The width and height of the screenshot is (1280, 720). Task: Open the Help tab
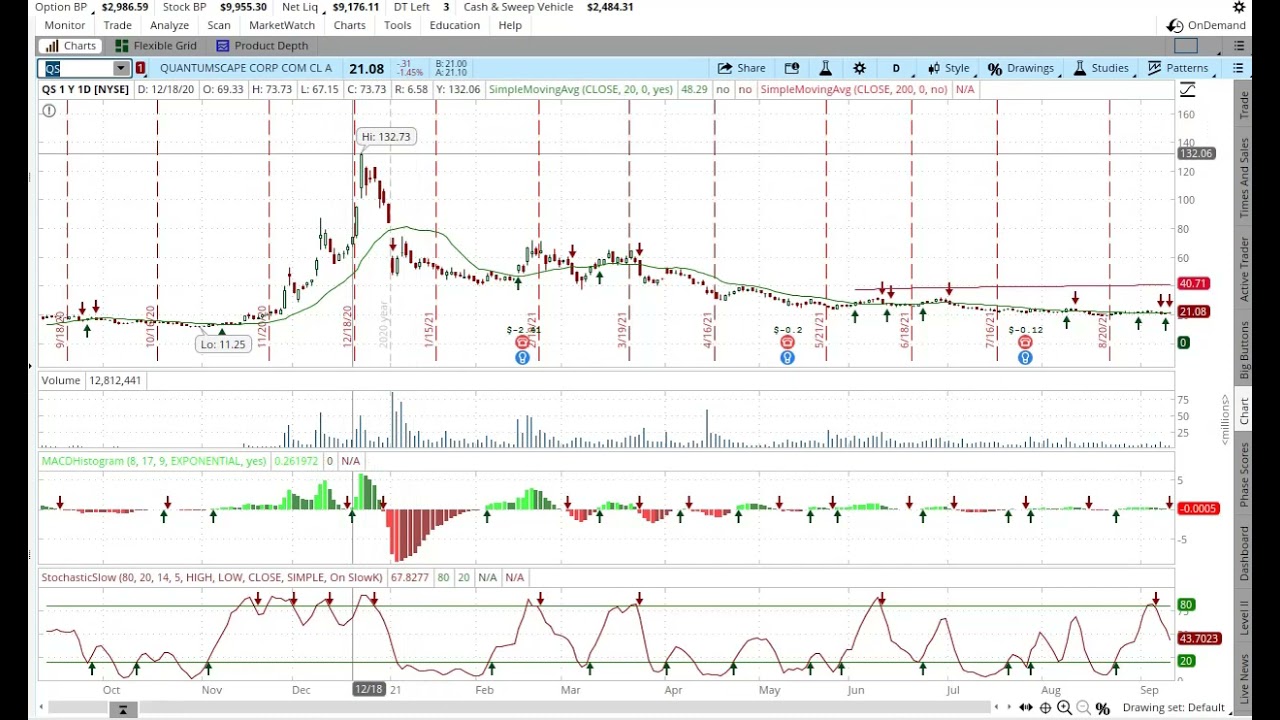pyautogui.click(x=510, y=25)
